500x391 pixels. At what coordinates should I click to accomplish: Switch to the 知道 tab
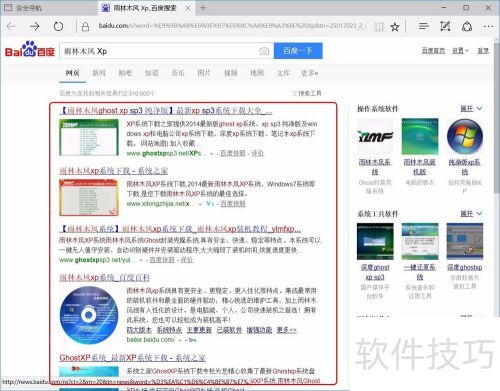(x=151, y=73)
